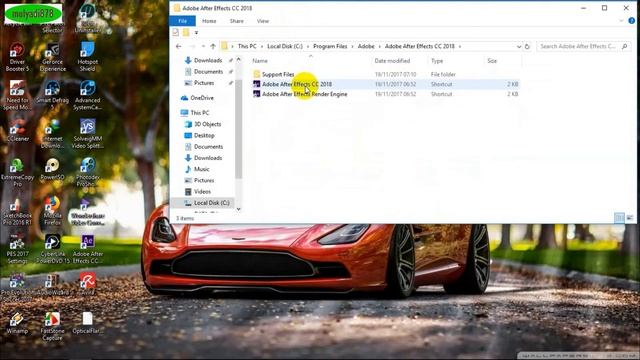This screenshot has width=640, height=360.
Task: Click the CyberLink PowerDVD 15 desktop icon
Action: pyautogui.click(x=52, y=249)
